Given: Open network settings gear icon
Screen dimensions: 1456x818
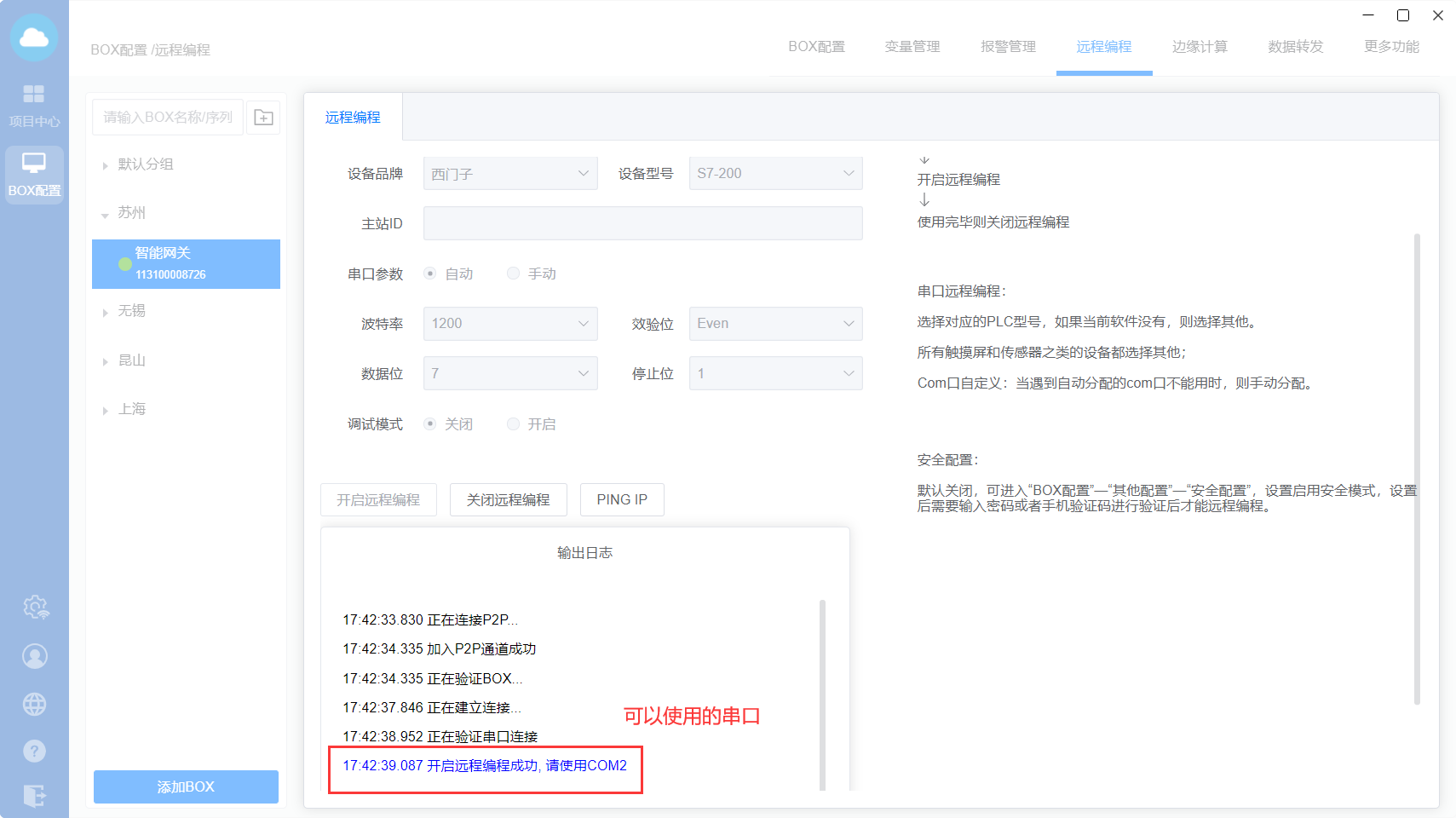Looking at the screenshot, I should pyautogui.click(x=35, y=608).
